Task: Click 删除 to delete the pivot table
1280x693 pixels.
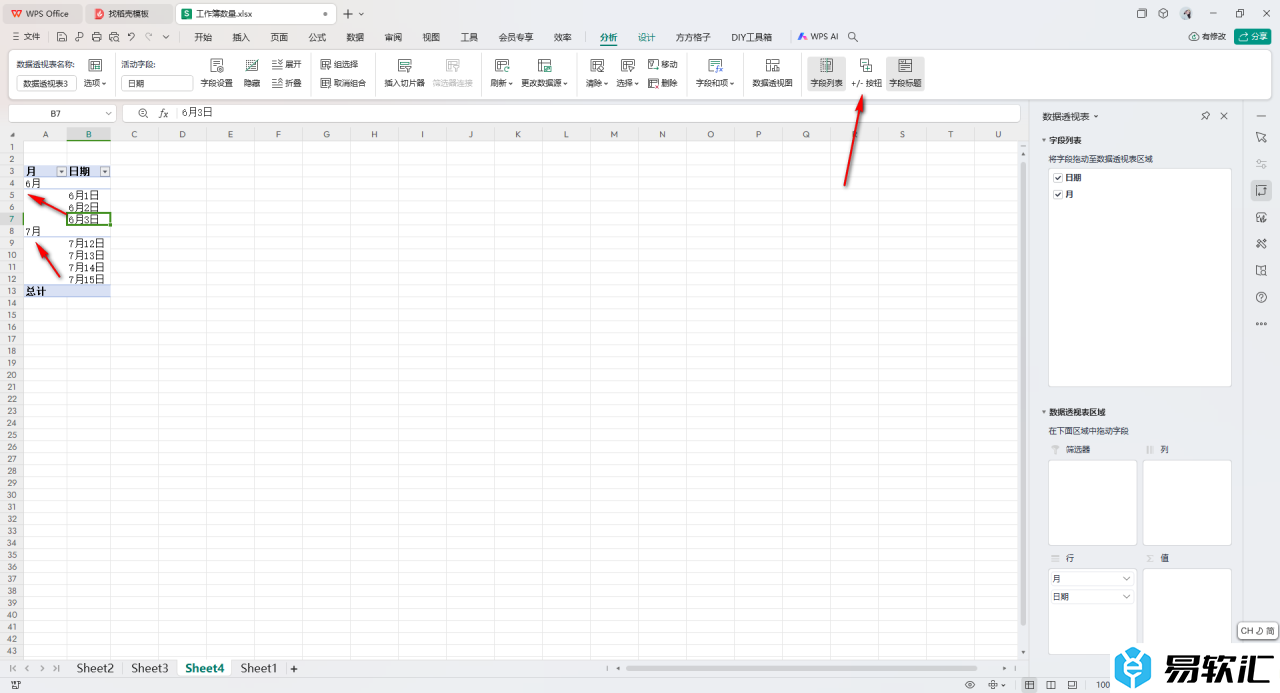Action: click(662, 83)
